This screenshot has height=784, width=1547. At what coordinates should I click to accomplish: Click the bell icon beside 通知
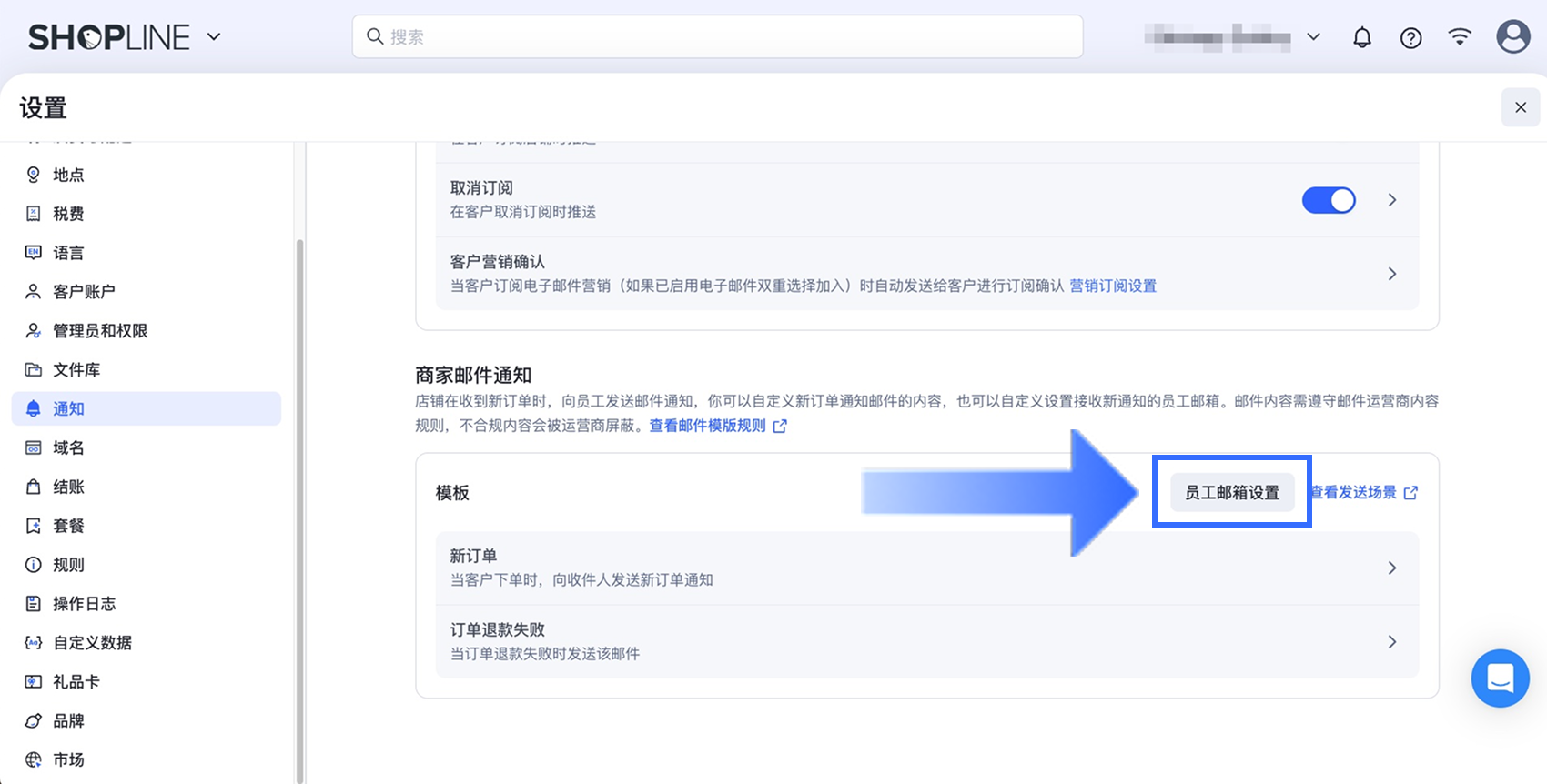tap(34, 409)
